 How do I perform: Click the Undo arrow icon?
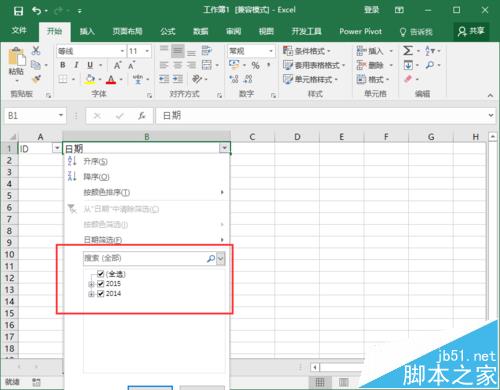point(36,11)
